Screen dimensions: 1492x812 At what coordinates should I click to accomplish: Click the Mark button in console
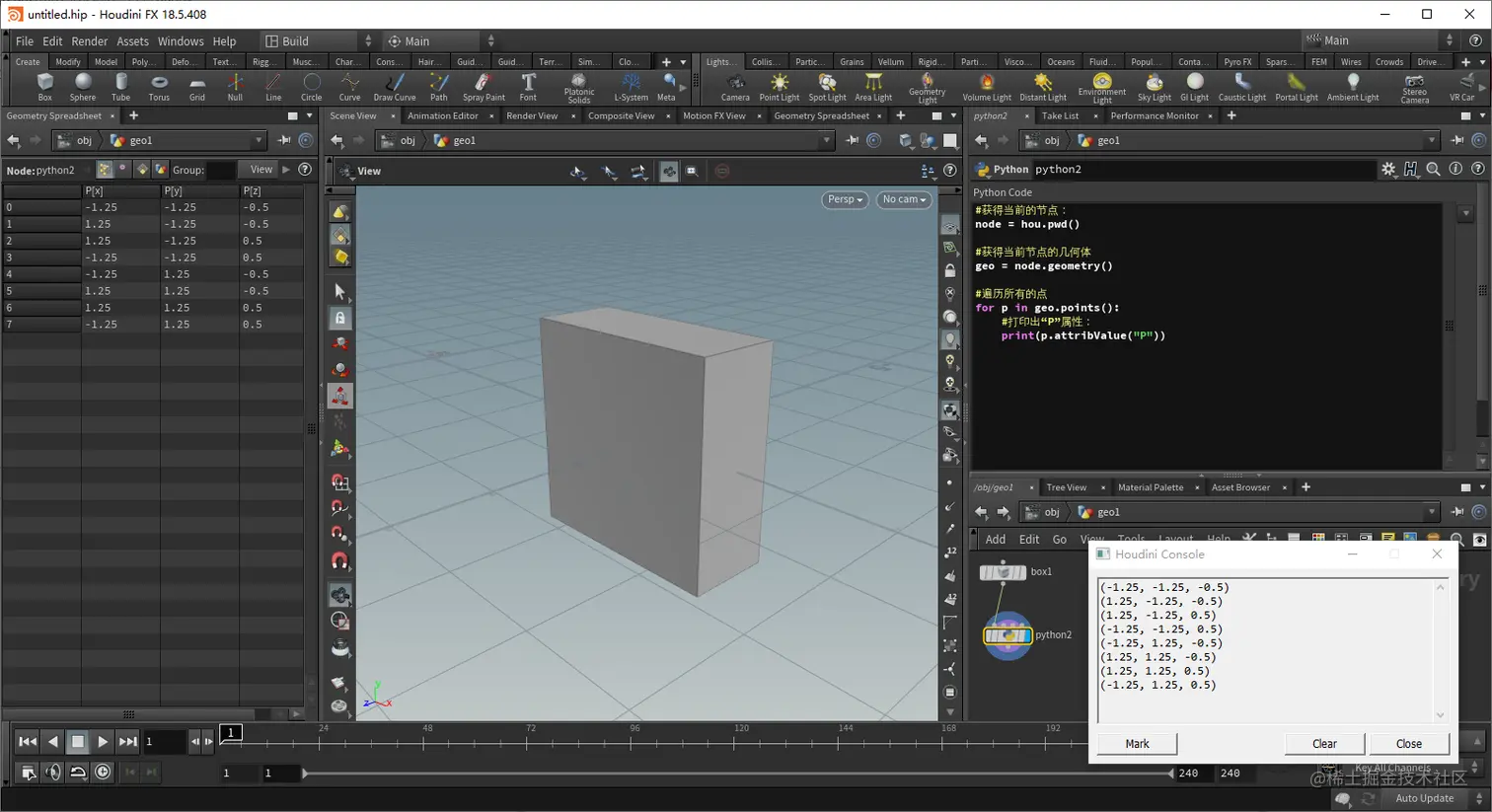[1137, 744]
